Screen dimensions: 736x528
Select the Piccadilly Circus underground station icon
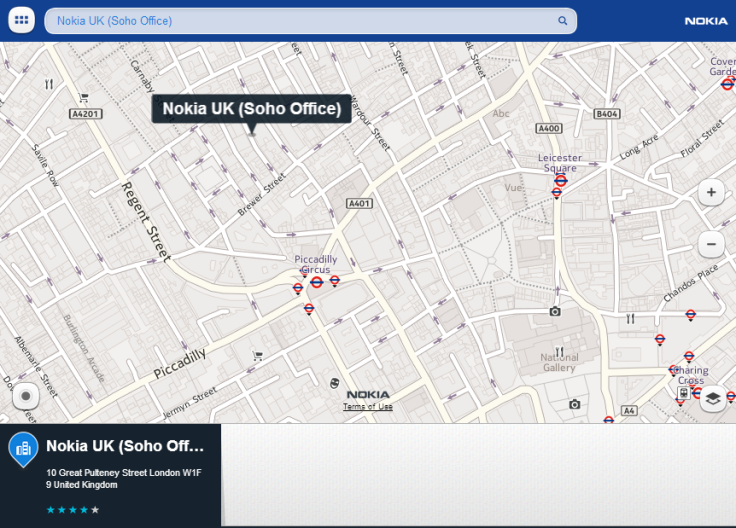coord(316,282)
